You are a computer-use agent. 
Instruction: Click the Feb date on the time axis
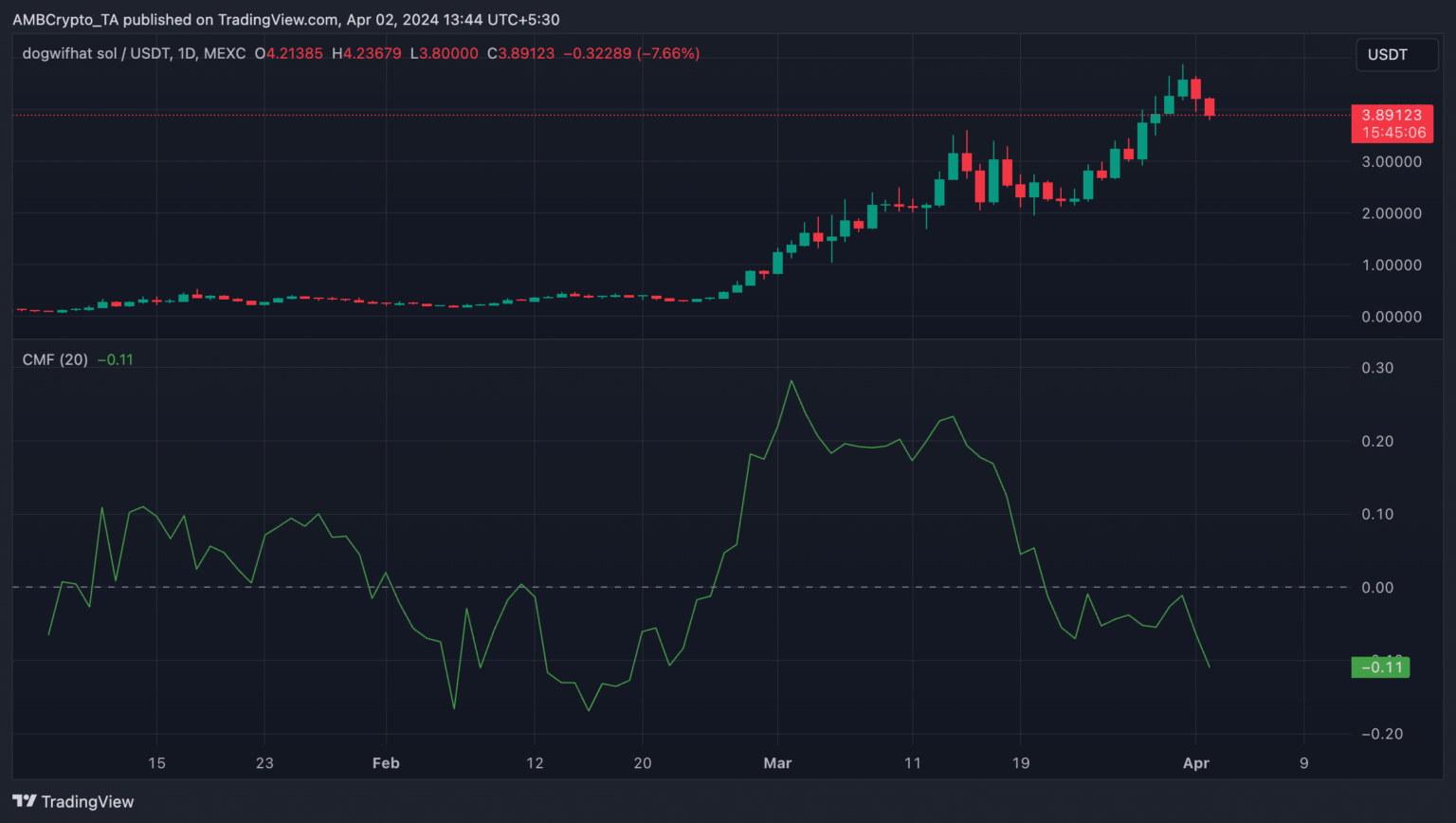[386, 763]
